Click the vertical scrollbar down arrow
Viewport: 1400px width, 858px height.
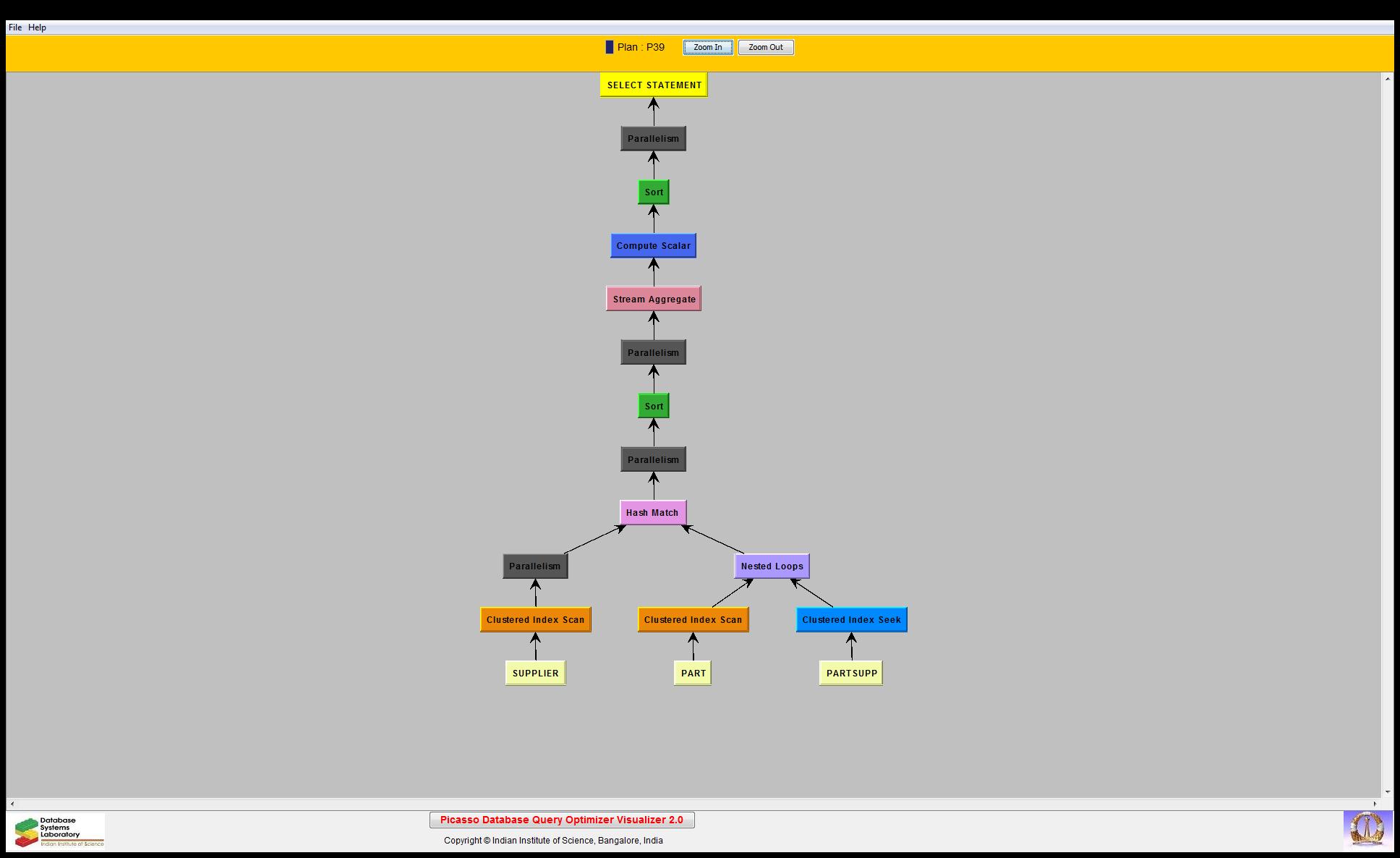pos(1387,792)
